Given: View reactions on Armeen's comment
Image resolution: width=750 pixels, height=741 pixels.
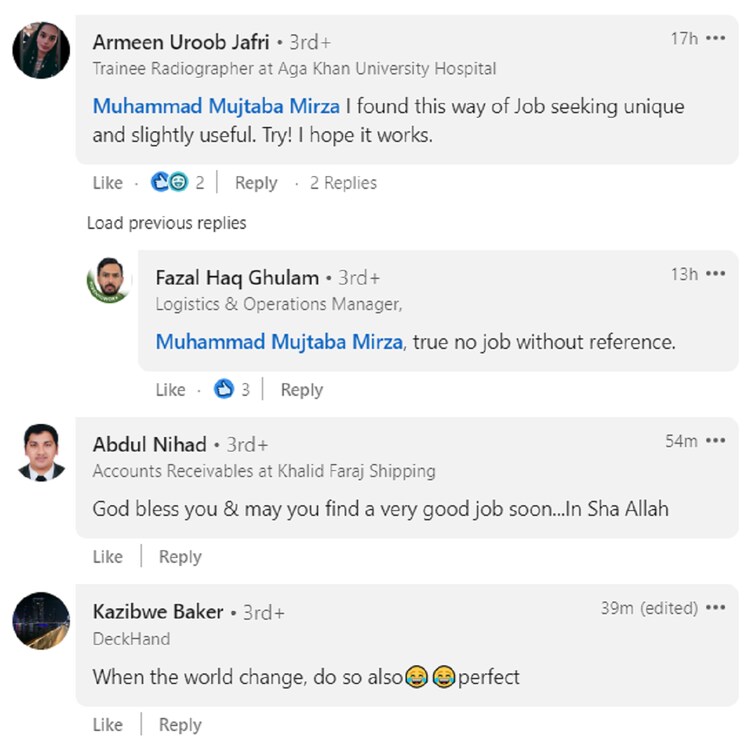Looking at the screenshot, I should pos(177,183).
